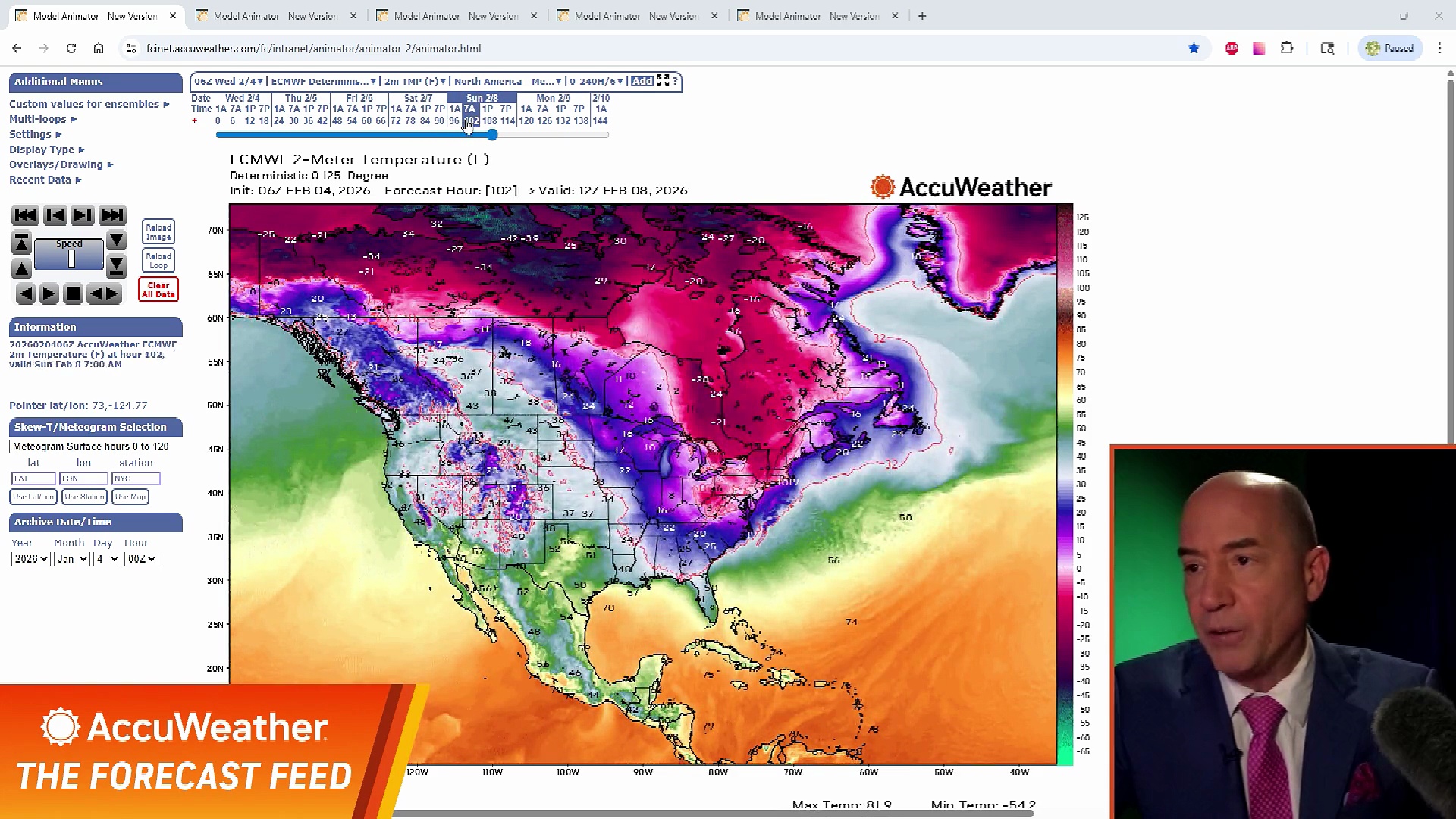Reload the browser page
The width and height of the screenshot is (1456, 819).
[x=71, y=49]
